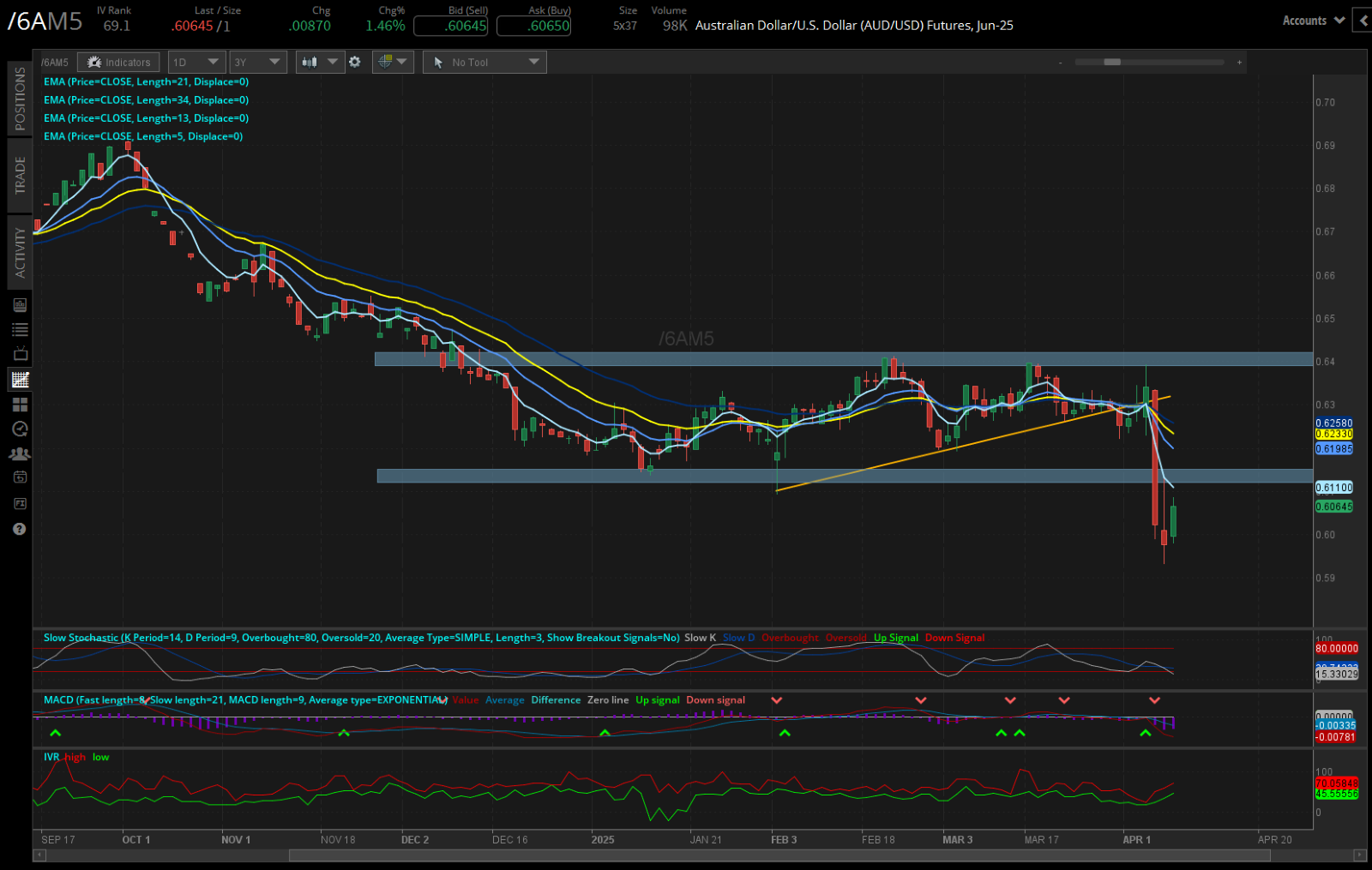Image resolution: width=1372 pixels, height=870 pixels.
Task: Open the Accounts dropdown
Action: pos(1310,20)
